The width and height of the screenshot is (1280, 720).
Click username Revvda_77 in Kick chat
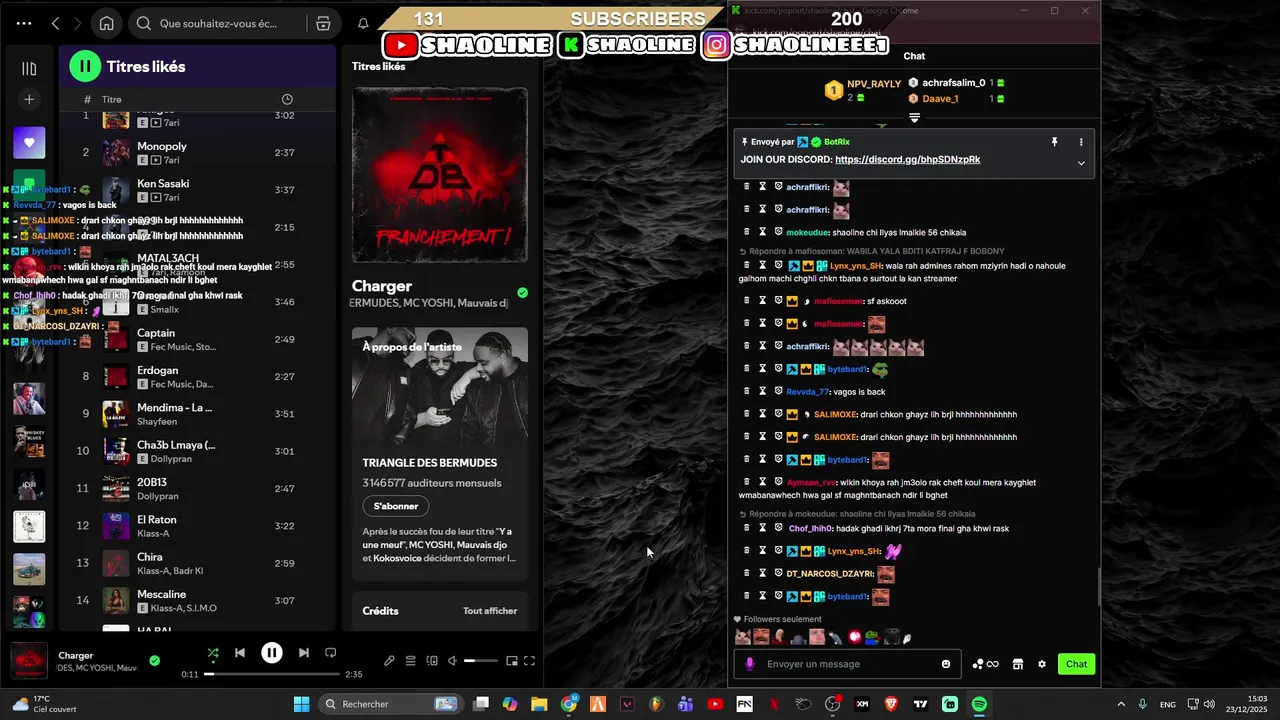point(807,392)
